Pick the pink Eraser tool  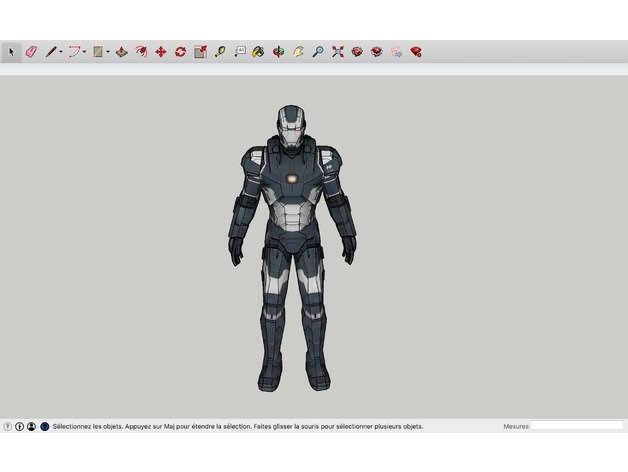click(x=31, y=52)
